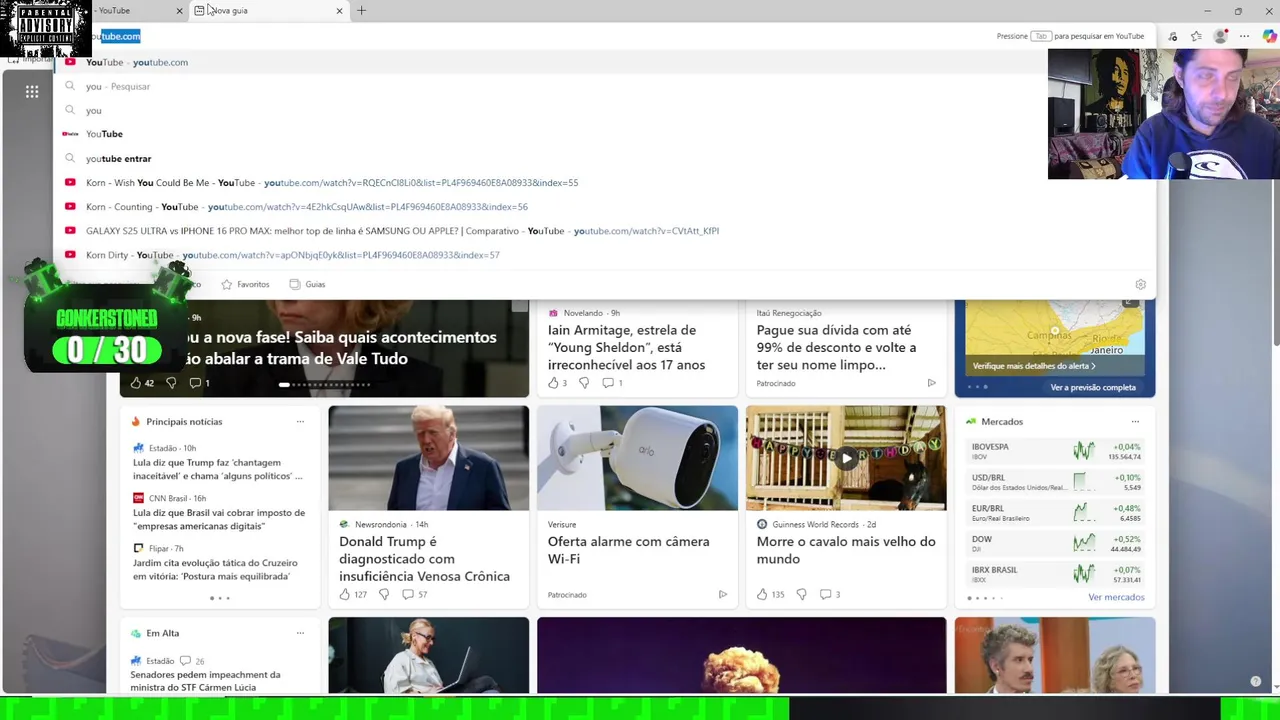Image resolution: width=1280 pixels, height=720 pixels.
Task: Open Galaxy S25 Ultra vs iPhone suggestion
Action: coord(604,231)
